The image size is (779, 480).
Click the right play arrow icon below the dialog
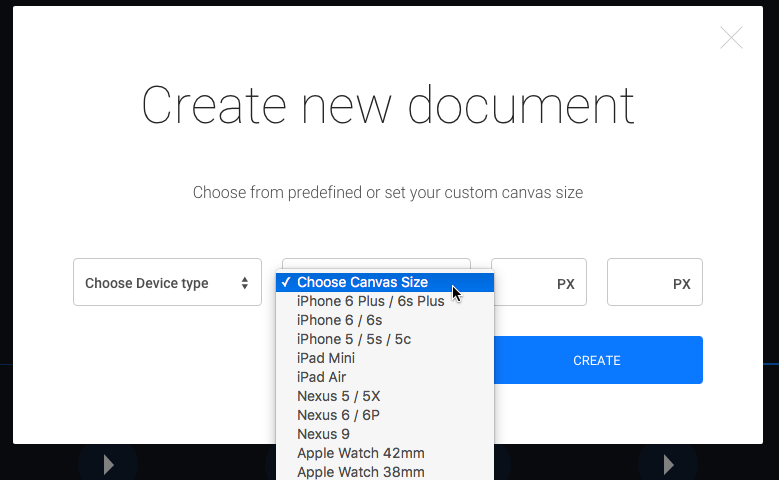coord(669,465)
